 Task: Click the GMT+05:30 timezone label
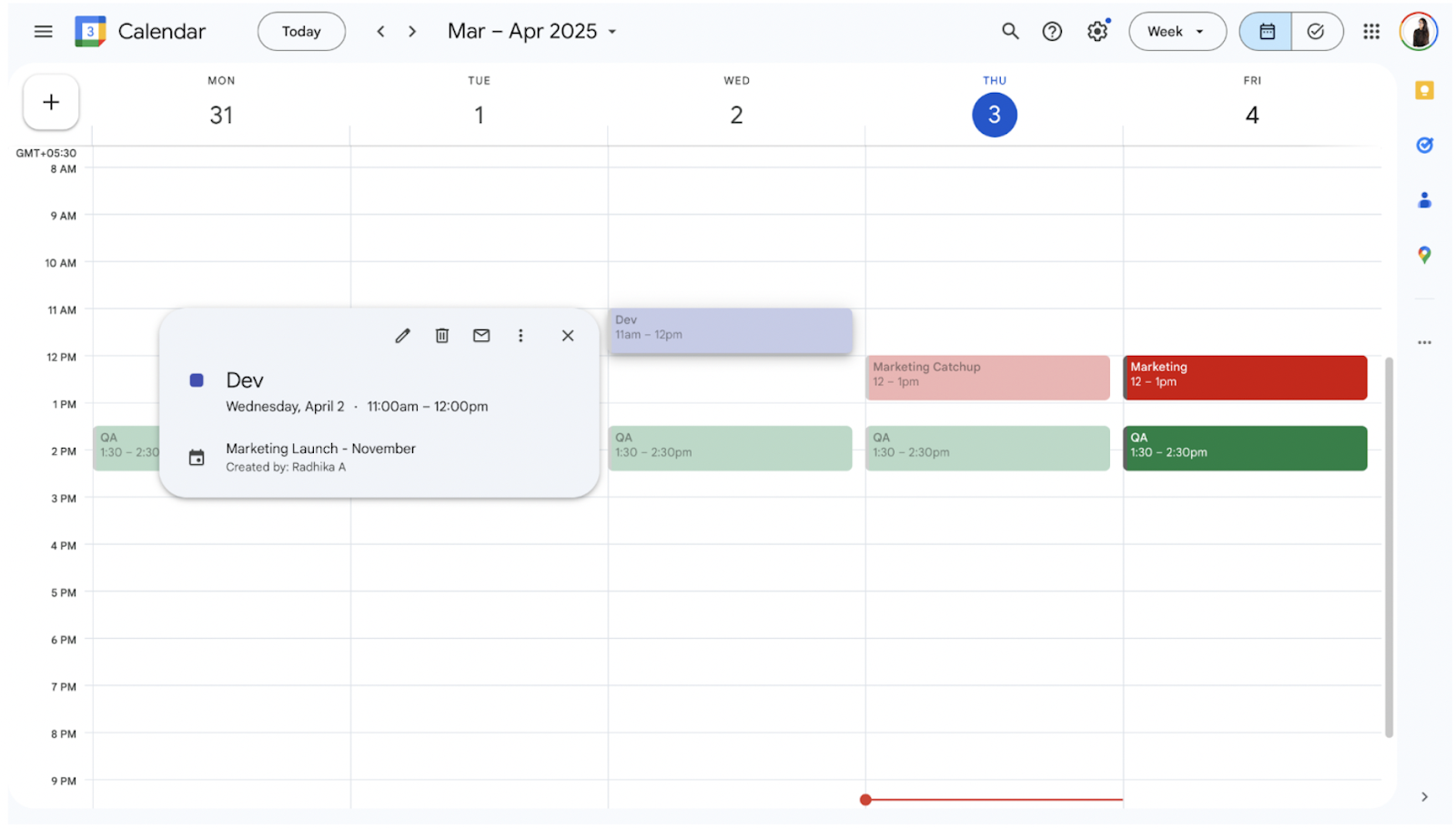pyautogui.click(x=46, y=153)
